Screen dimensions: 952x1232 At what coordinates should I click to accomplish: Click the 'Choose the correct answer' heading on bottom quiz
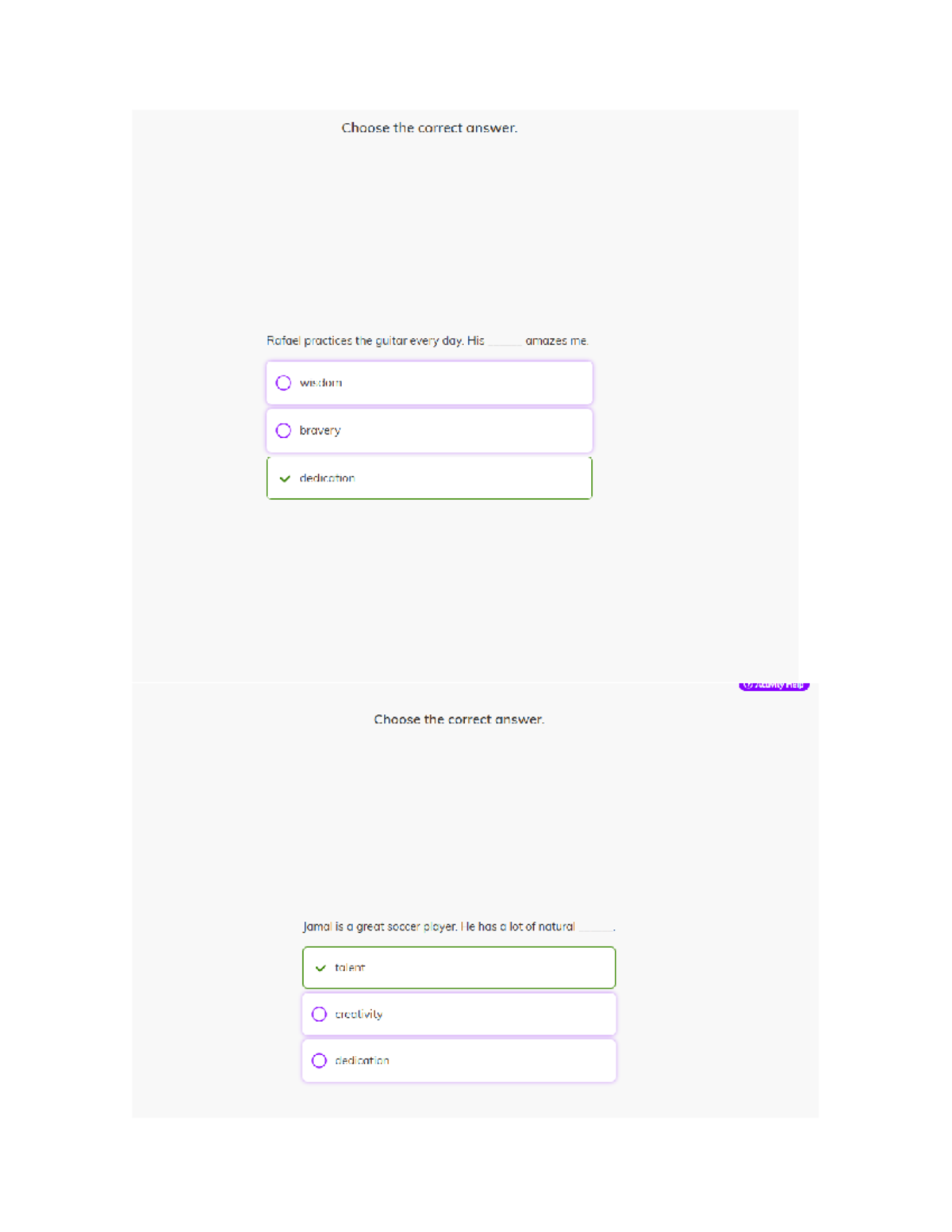click(459, 720)
